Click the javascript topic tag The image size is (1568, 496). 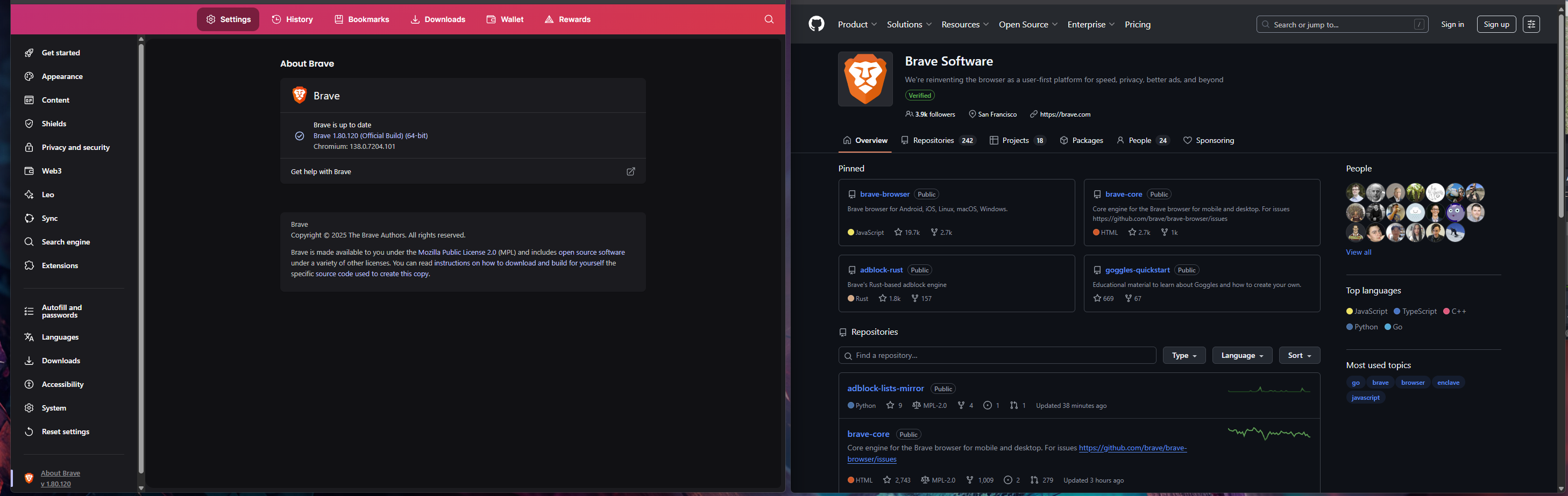[1365, 398]
